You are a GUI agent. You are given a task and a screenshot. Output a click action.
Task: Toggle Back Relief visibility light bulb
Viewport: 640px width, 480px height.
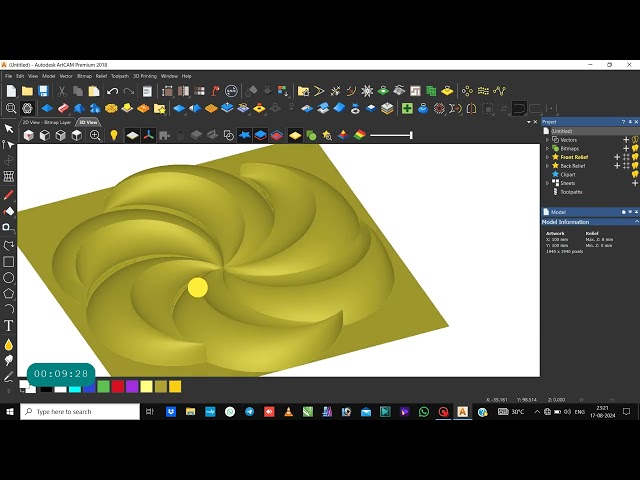(x=635, y=166)
